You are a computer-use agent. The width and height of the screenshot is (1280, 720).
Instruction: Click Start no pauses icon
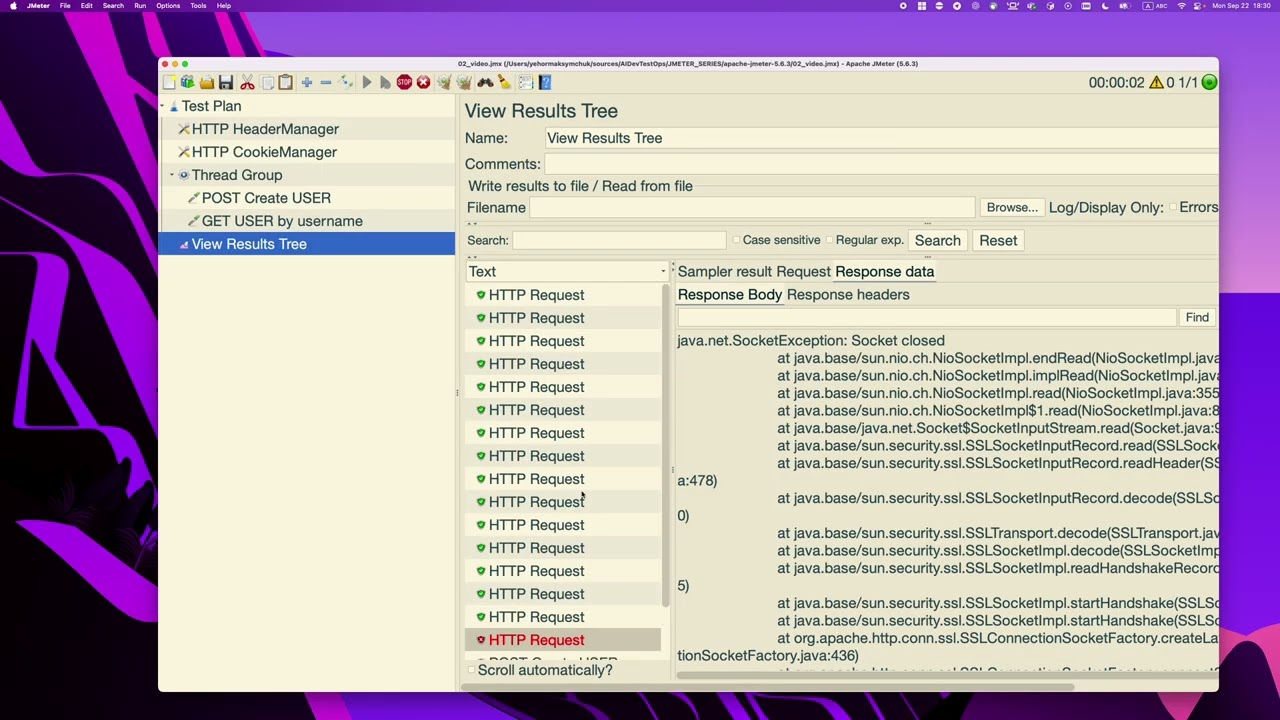(385, 83)
